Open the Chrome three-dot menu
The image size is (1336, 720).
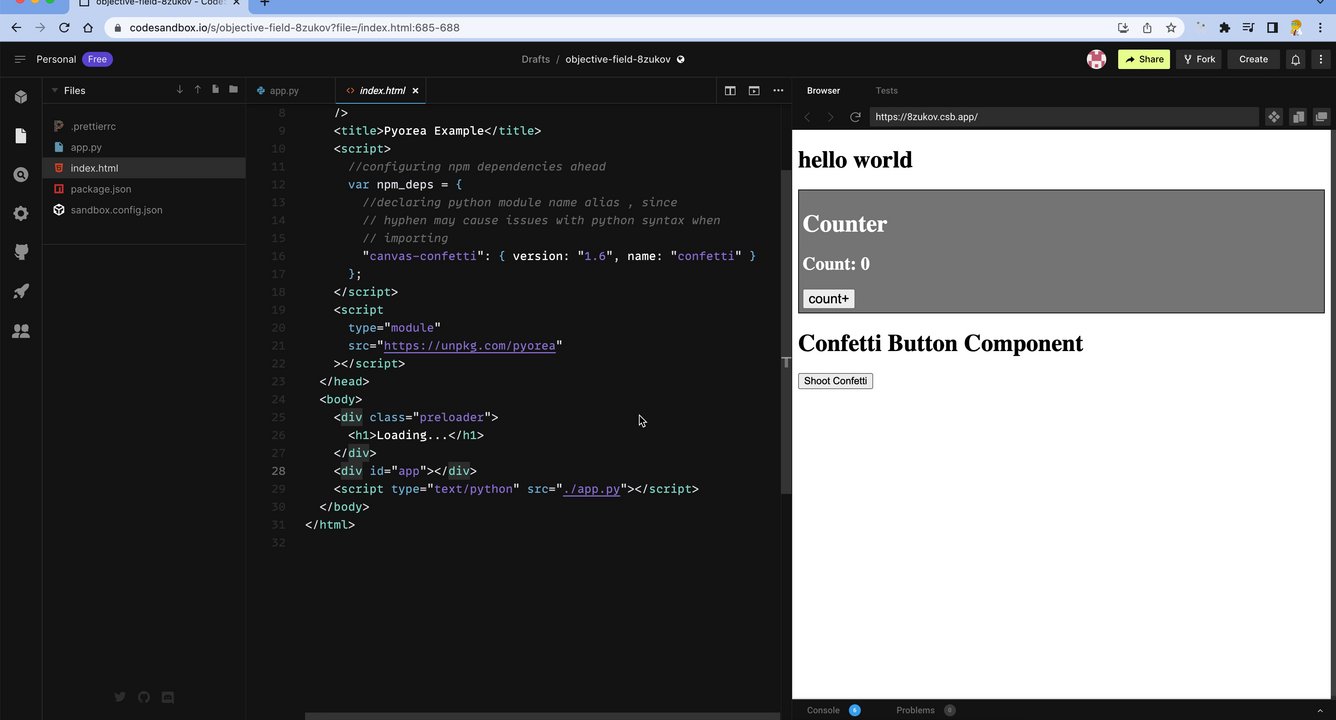(1320, 28)
